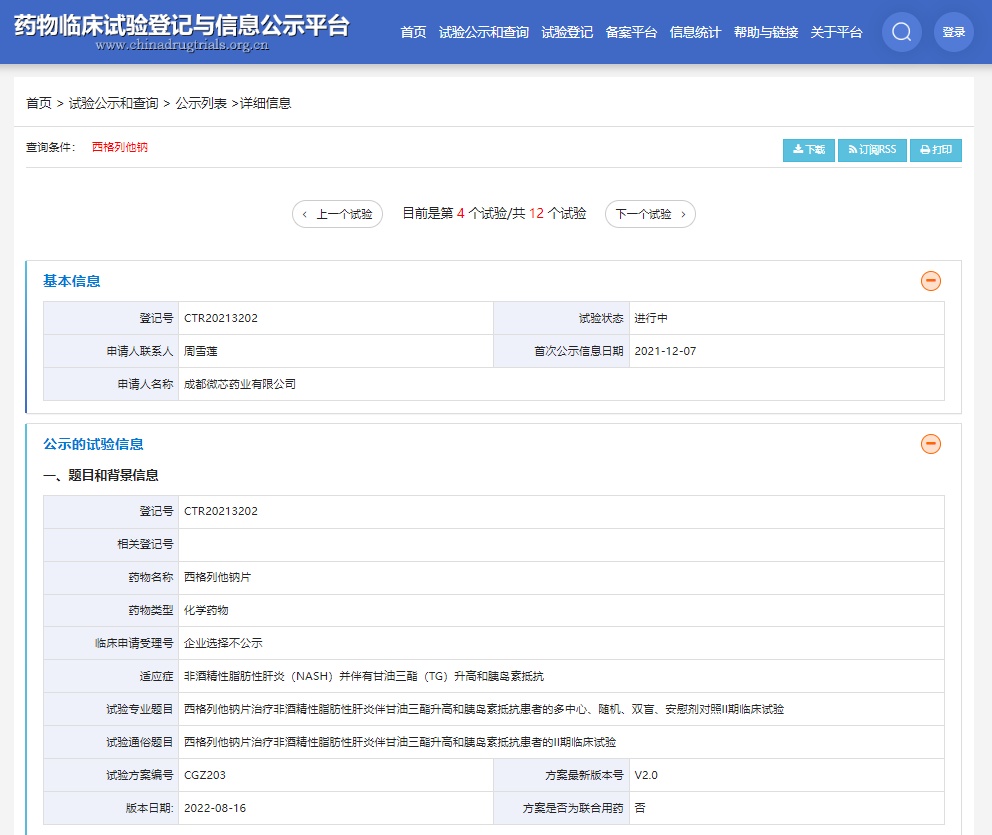Open the 首页 menu item

(413, 32)
